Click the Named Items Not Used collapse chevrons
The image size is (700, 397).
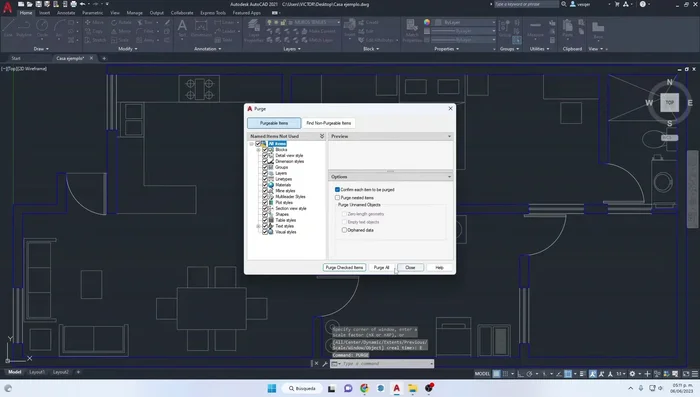tap(322, 136)
